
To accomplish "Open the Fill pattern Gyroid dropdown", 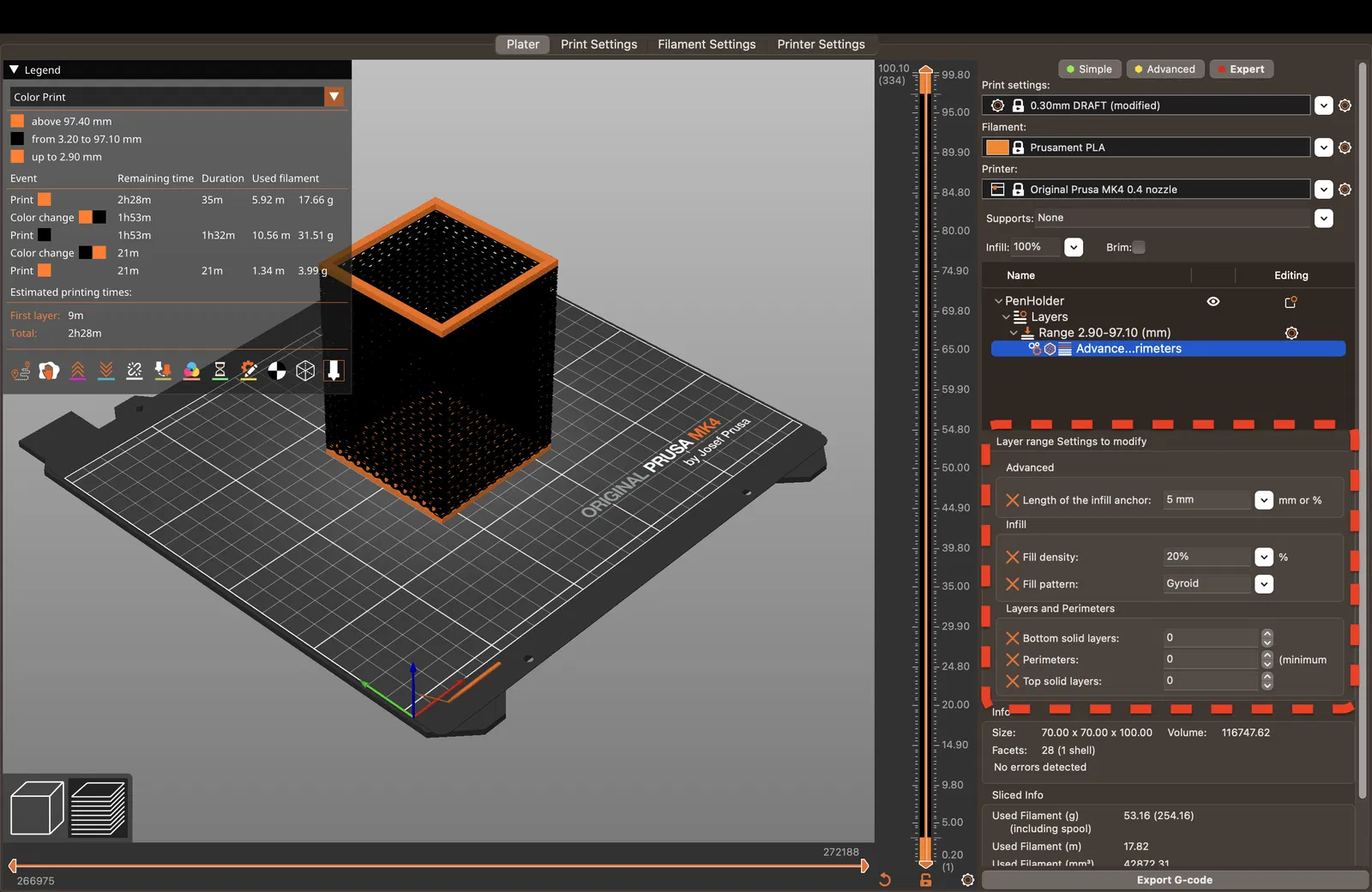I will pyautogui.click(x=1264, y=584).
